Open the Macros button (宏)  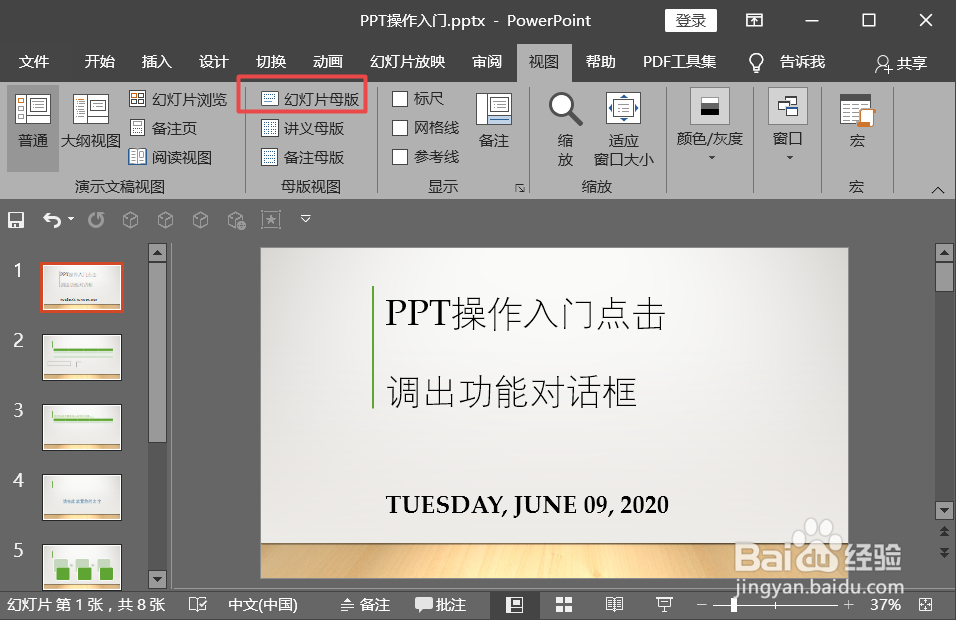[857, 121]
